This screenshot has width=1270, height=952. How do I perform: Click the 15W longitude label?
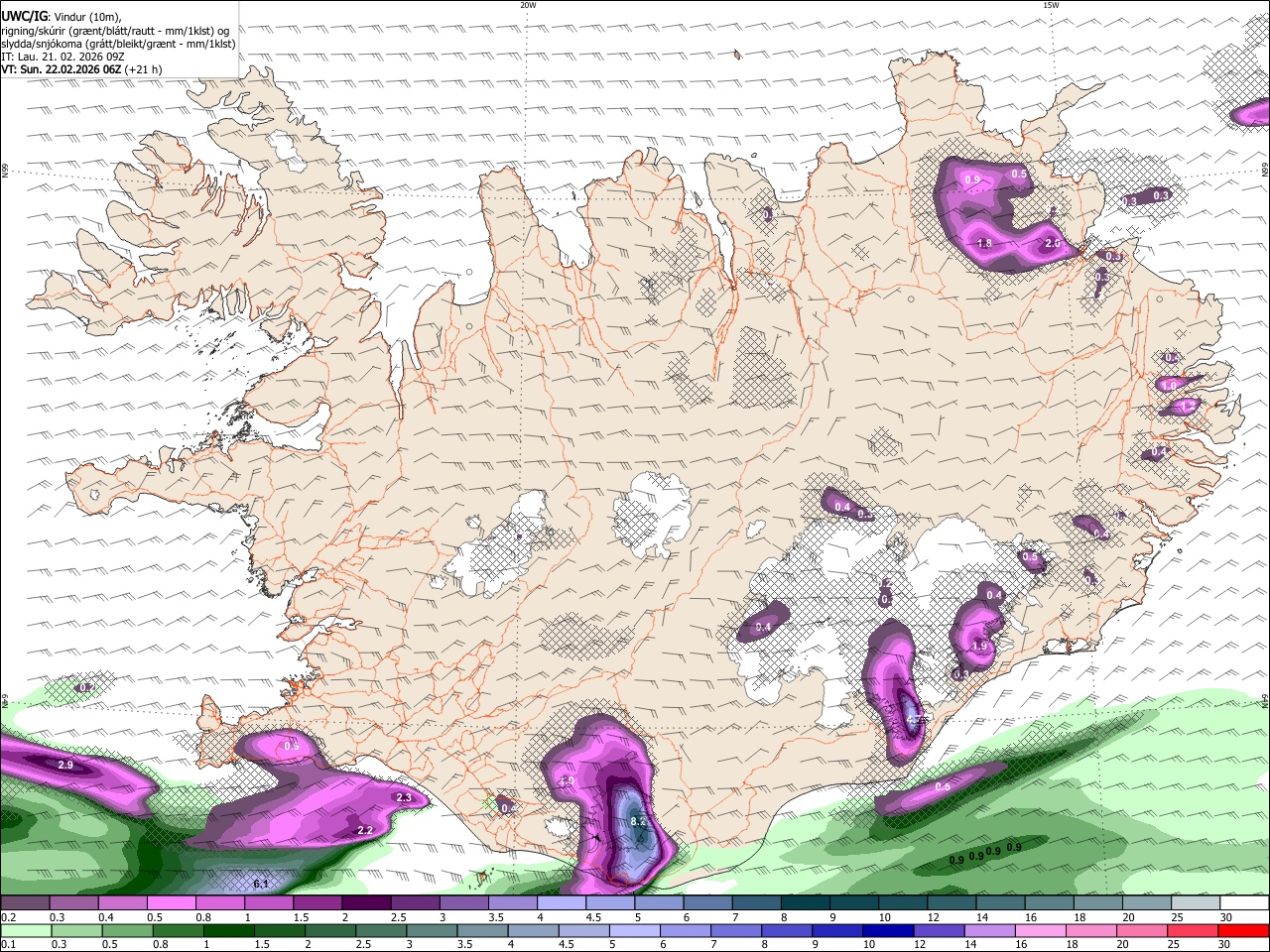[x=1051, y=5]
